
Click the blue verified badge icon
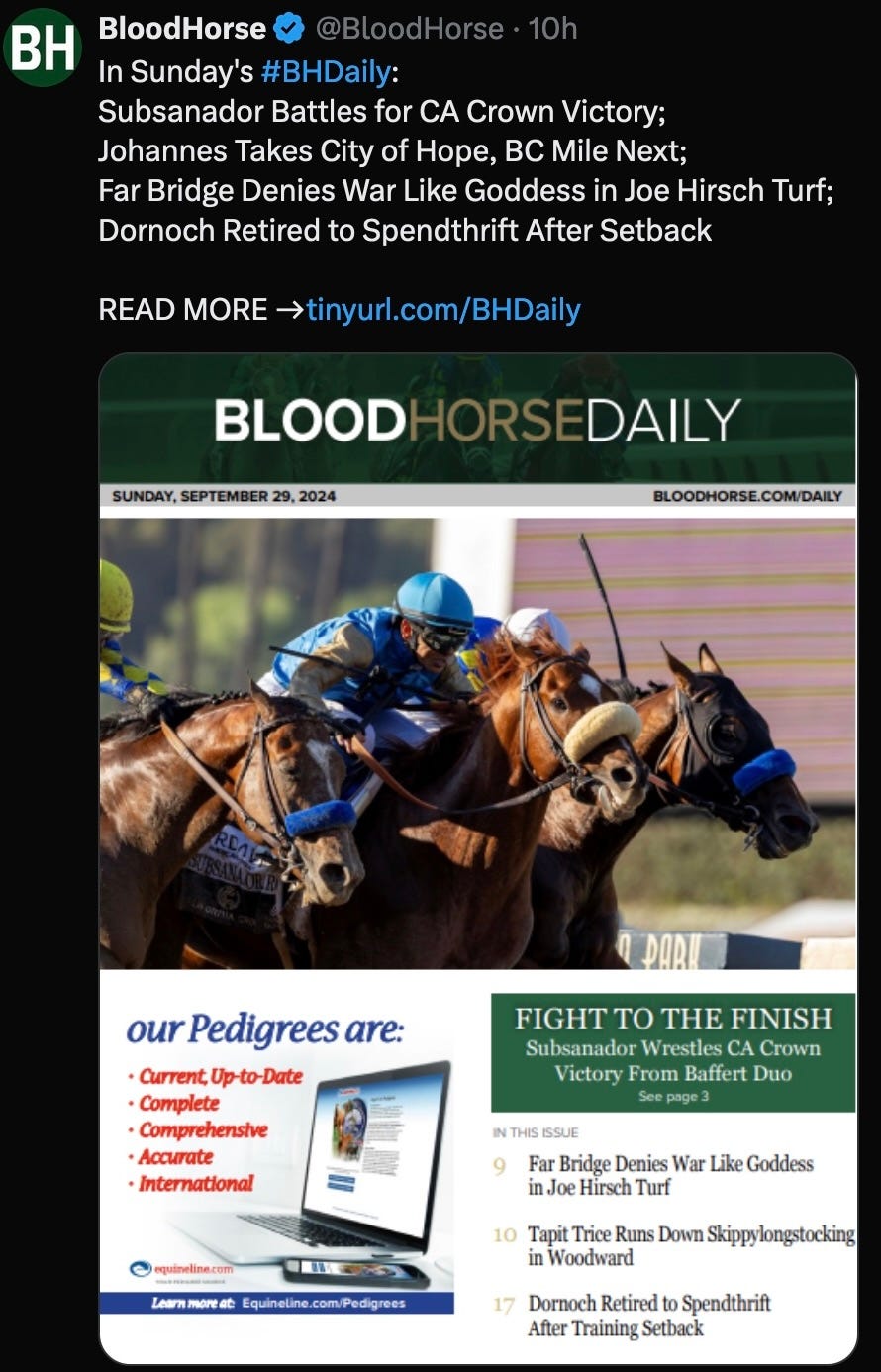coord(289,29)
